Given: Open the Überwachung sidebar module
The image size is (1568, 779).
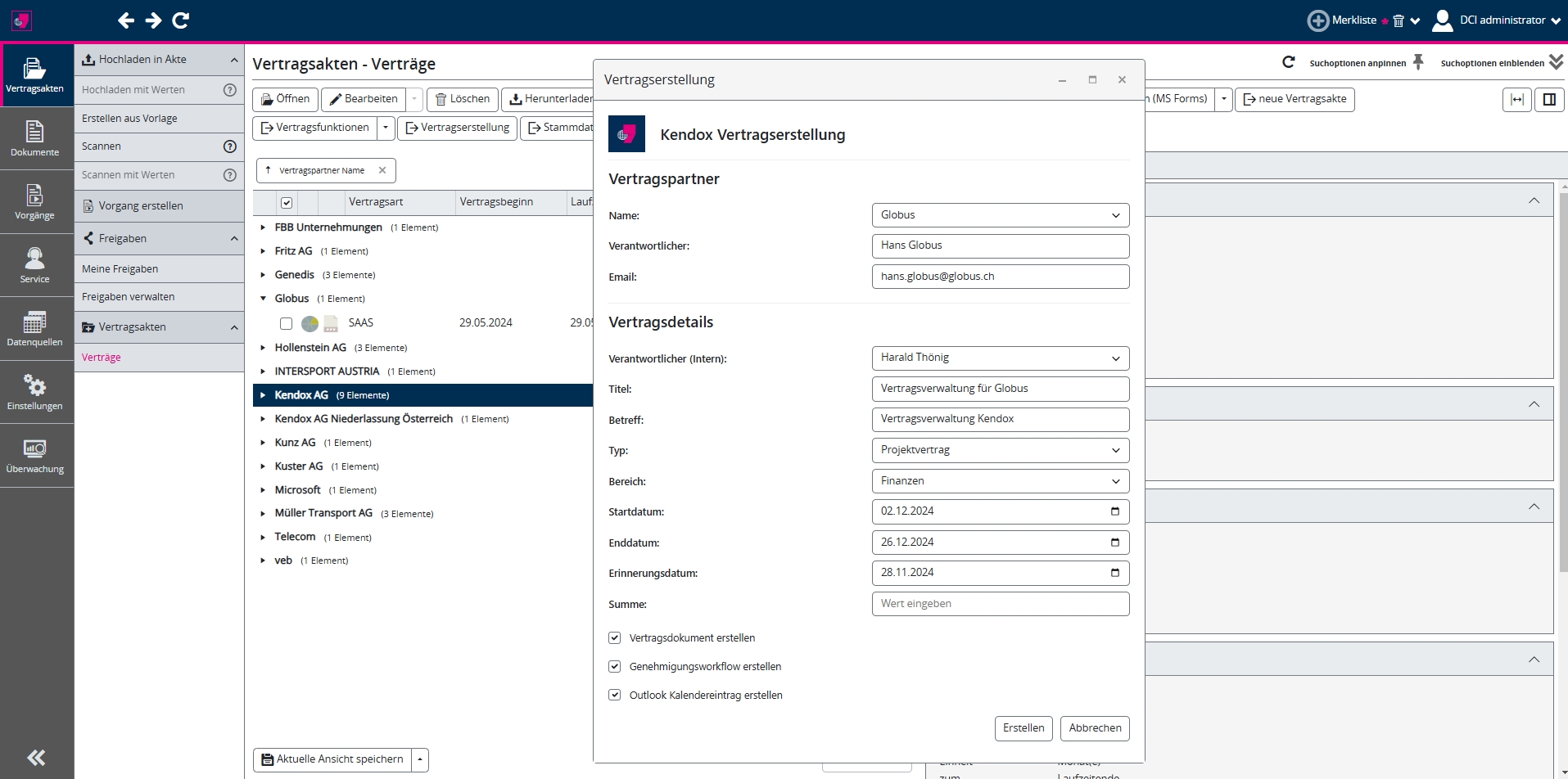Looking at the screenshot, I should (x=35, y=456).
